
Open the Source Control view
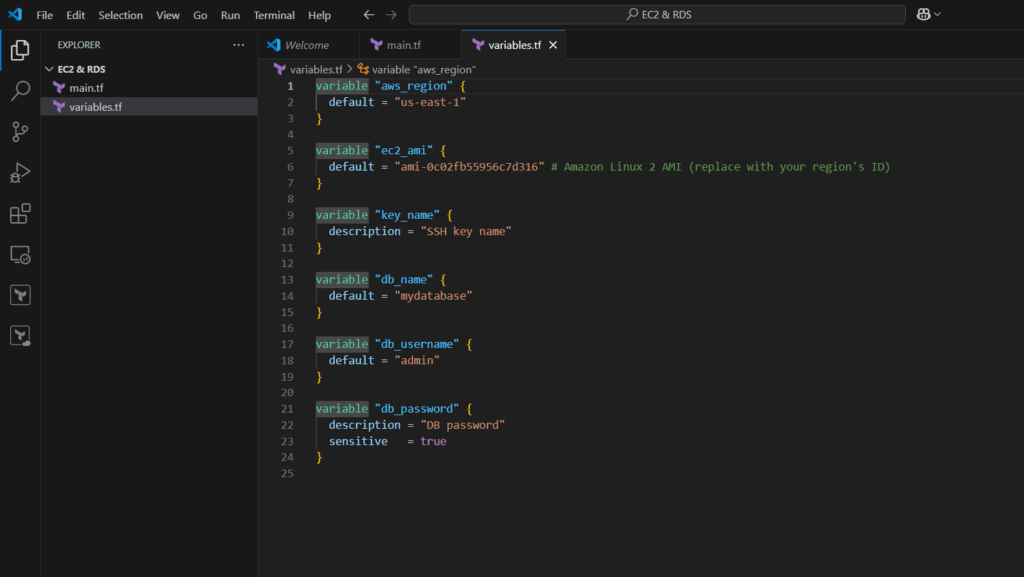pyautogui.click(x=20, y=131)
